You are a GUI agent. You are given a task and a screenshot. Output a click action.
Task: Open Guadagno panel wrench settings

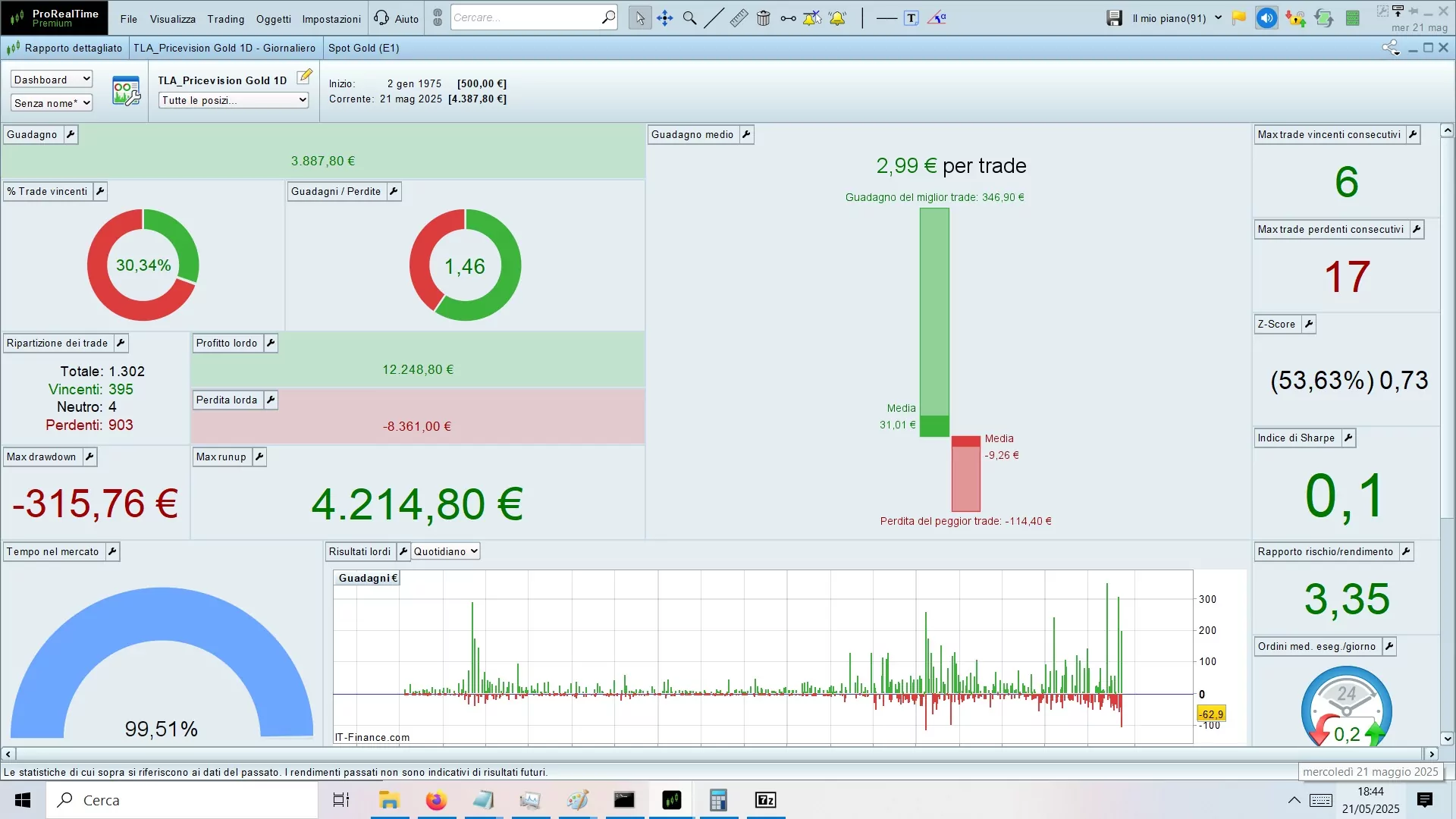click(71, 135)
